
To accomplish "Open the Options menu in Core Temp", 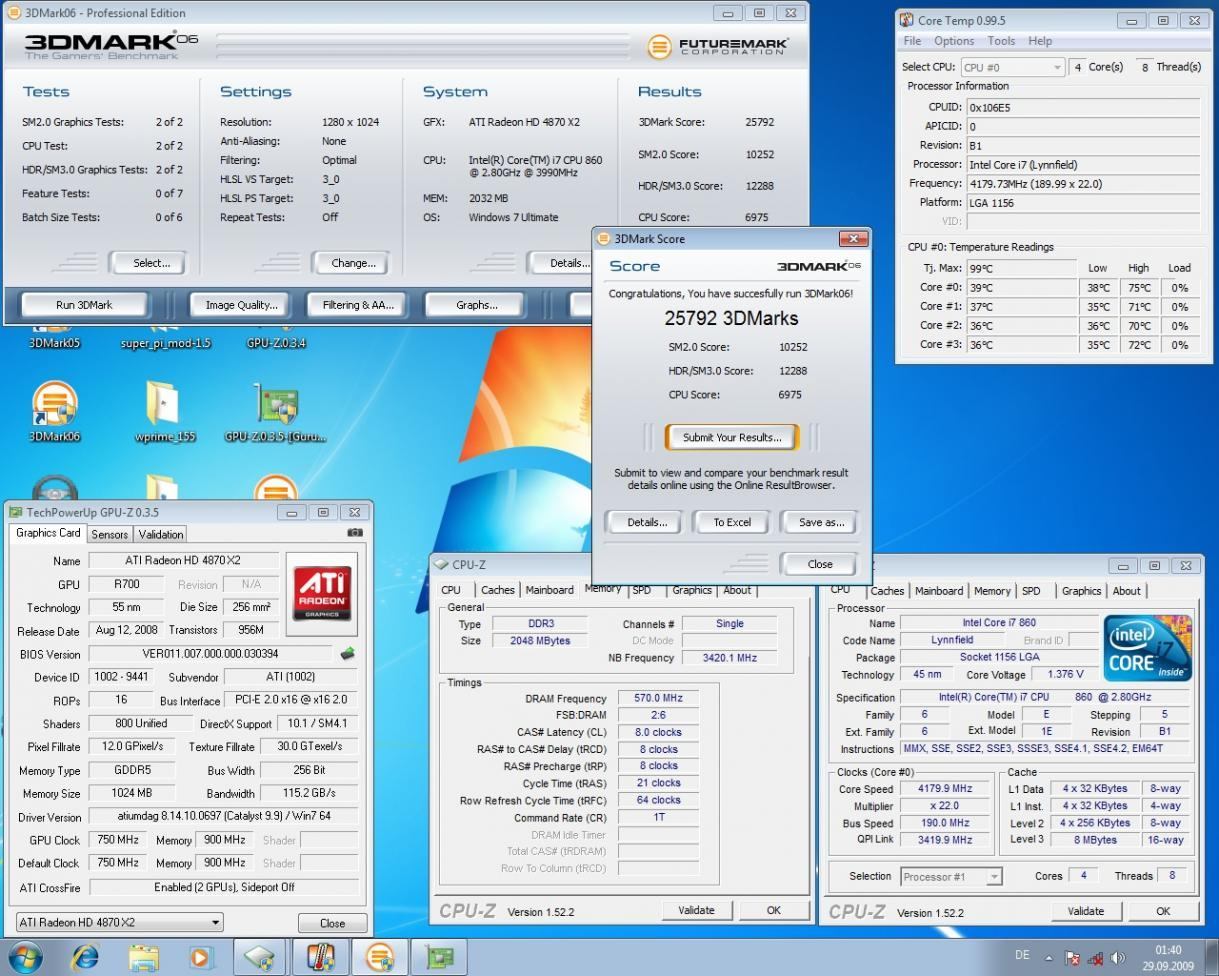I will pyautogui.click(x=953, y=41).
